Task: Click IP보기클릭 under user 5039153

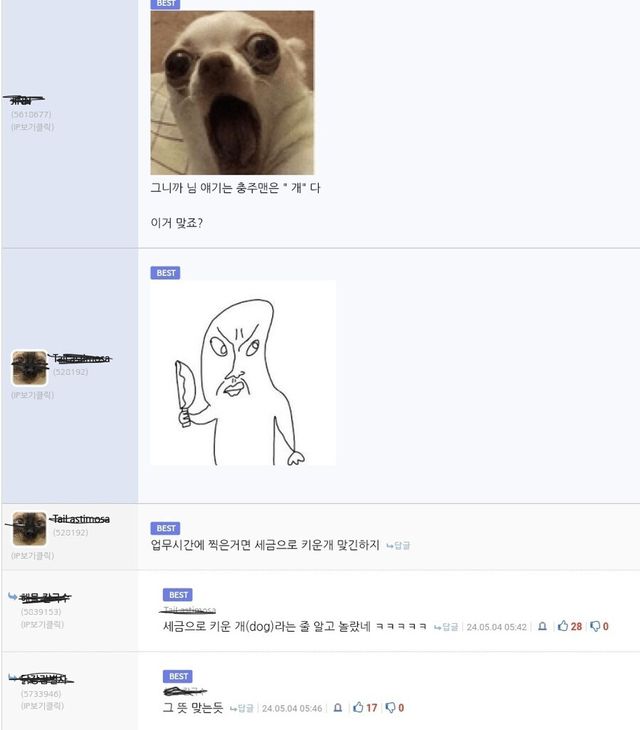Action: (x=42, y=624)
